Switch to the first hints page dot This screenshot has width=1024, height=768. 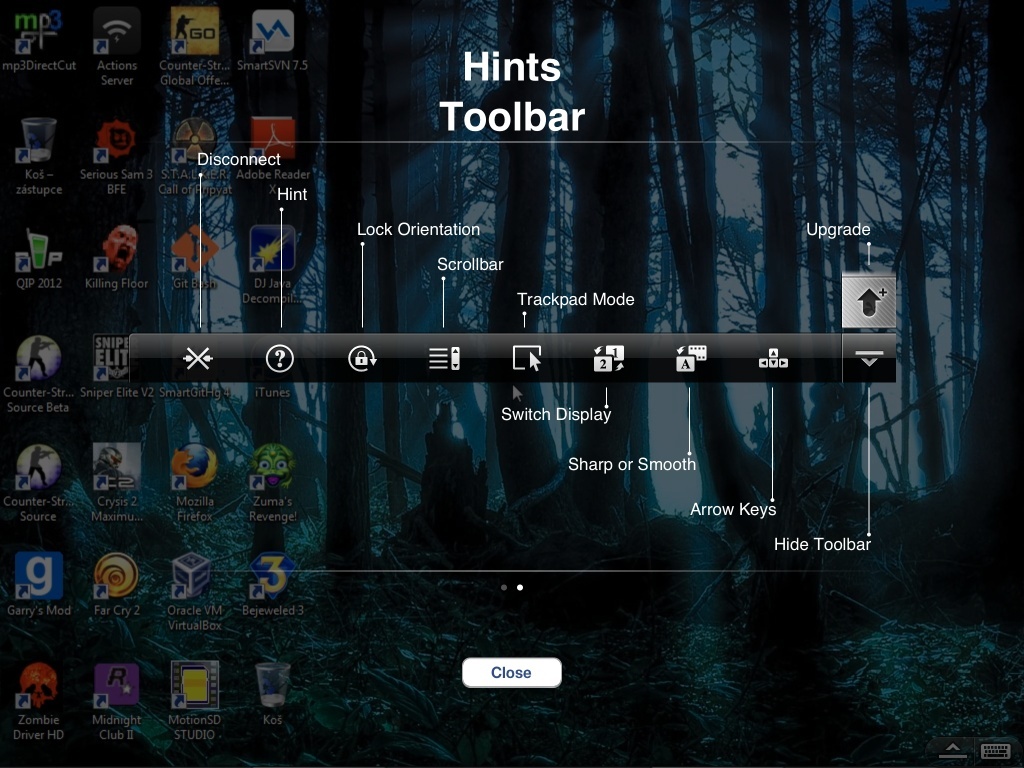click(x=503, y=588)
